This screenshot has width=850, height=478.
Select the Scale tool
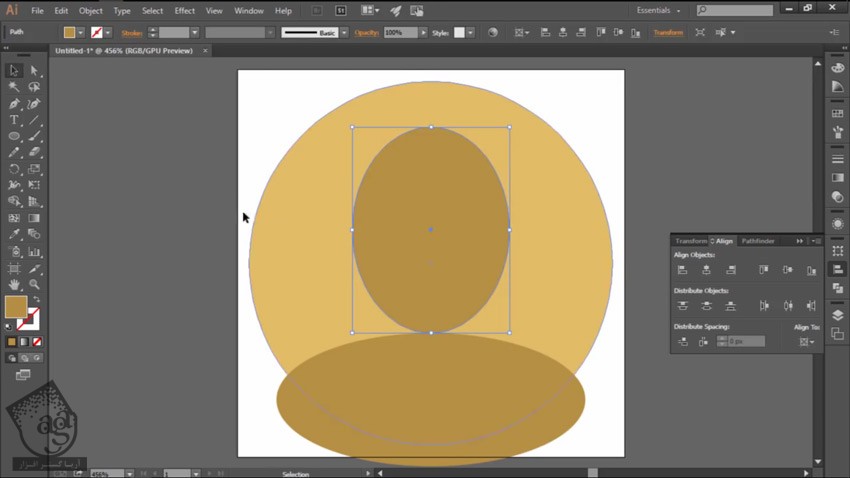tap(34, 169)
